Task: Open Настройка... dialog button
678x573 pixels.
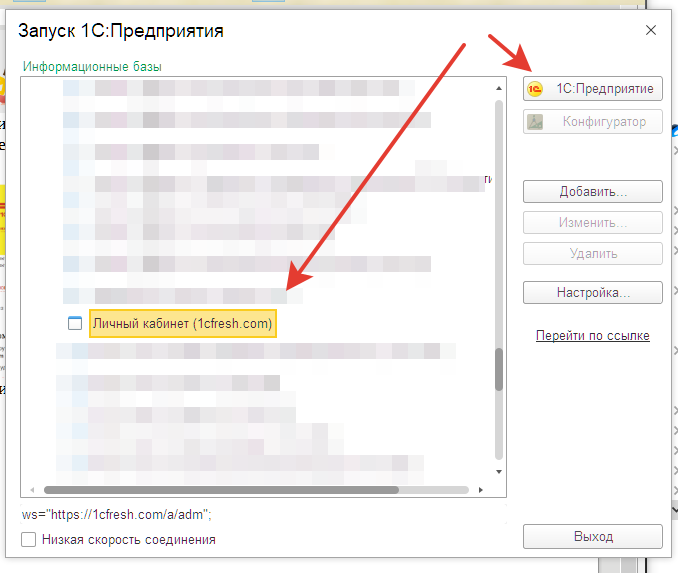Action: pyautogui.click(x=592, y=292)
